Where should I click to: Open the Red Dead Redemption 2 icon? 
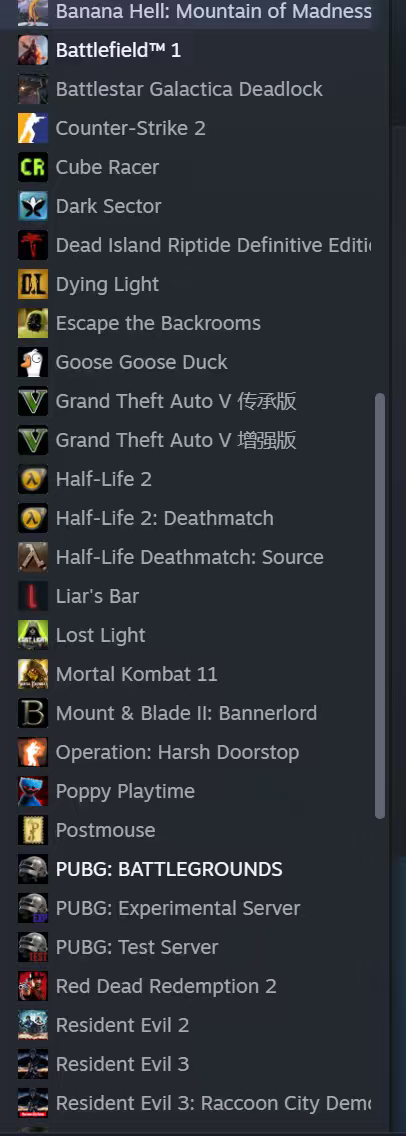coord(33,986)
